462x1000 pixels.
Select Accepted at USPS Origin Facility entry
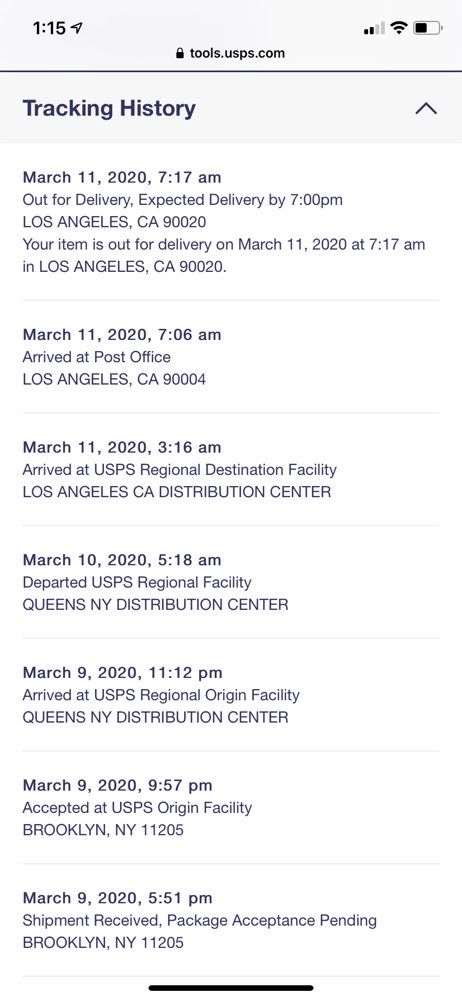[x=231, y=807]
